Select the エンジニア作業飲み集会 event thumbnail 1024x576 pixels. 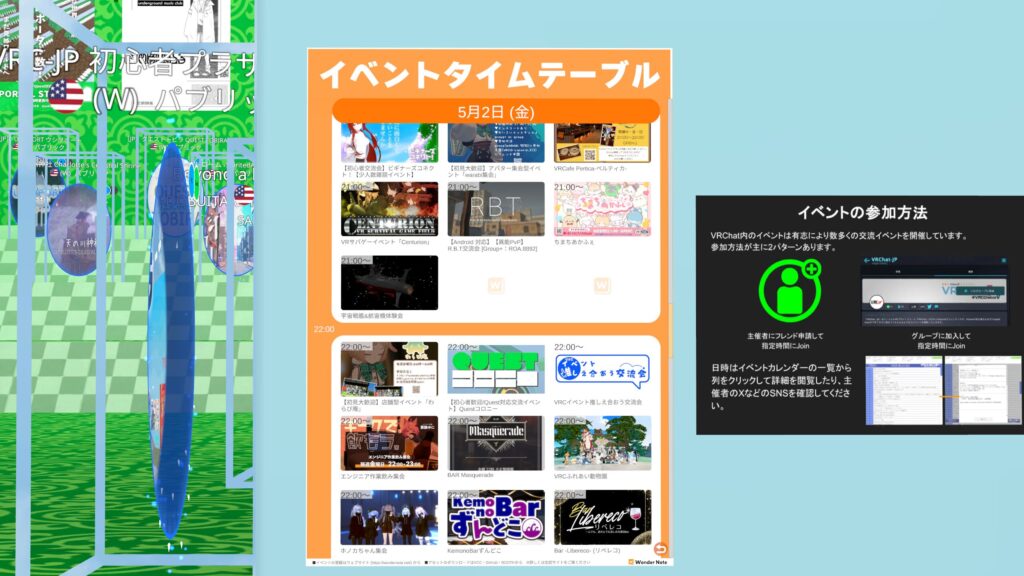pos(389,443)
